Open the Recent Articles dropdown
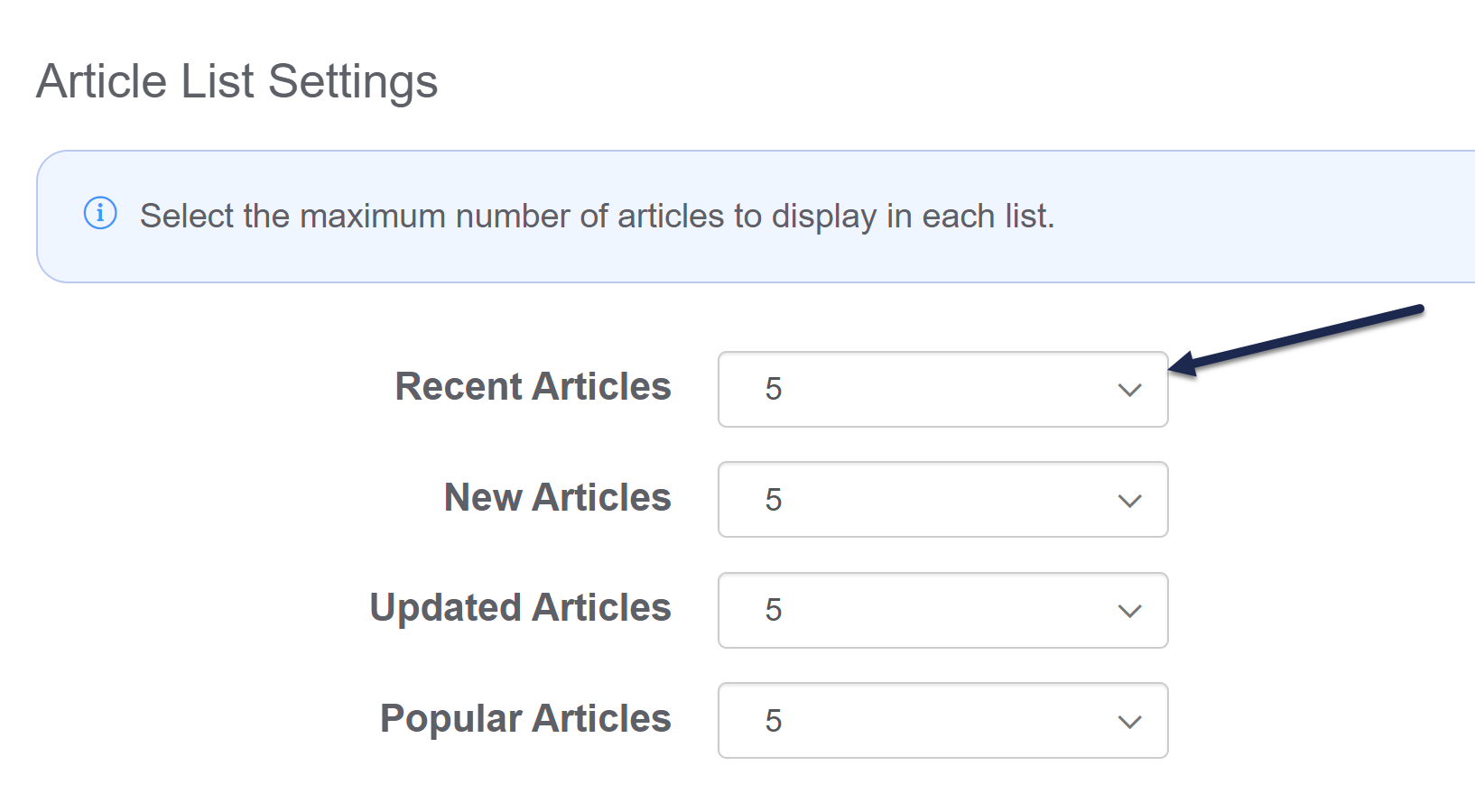 point(942,389)
